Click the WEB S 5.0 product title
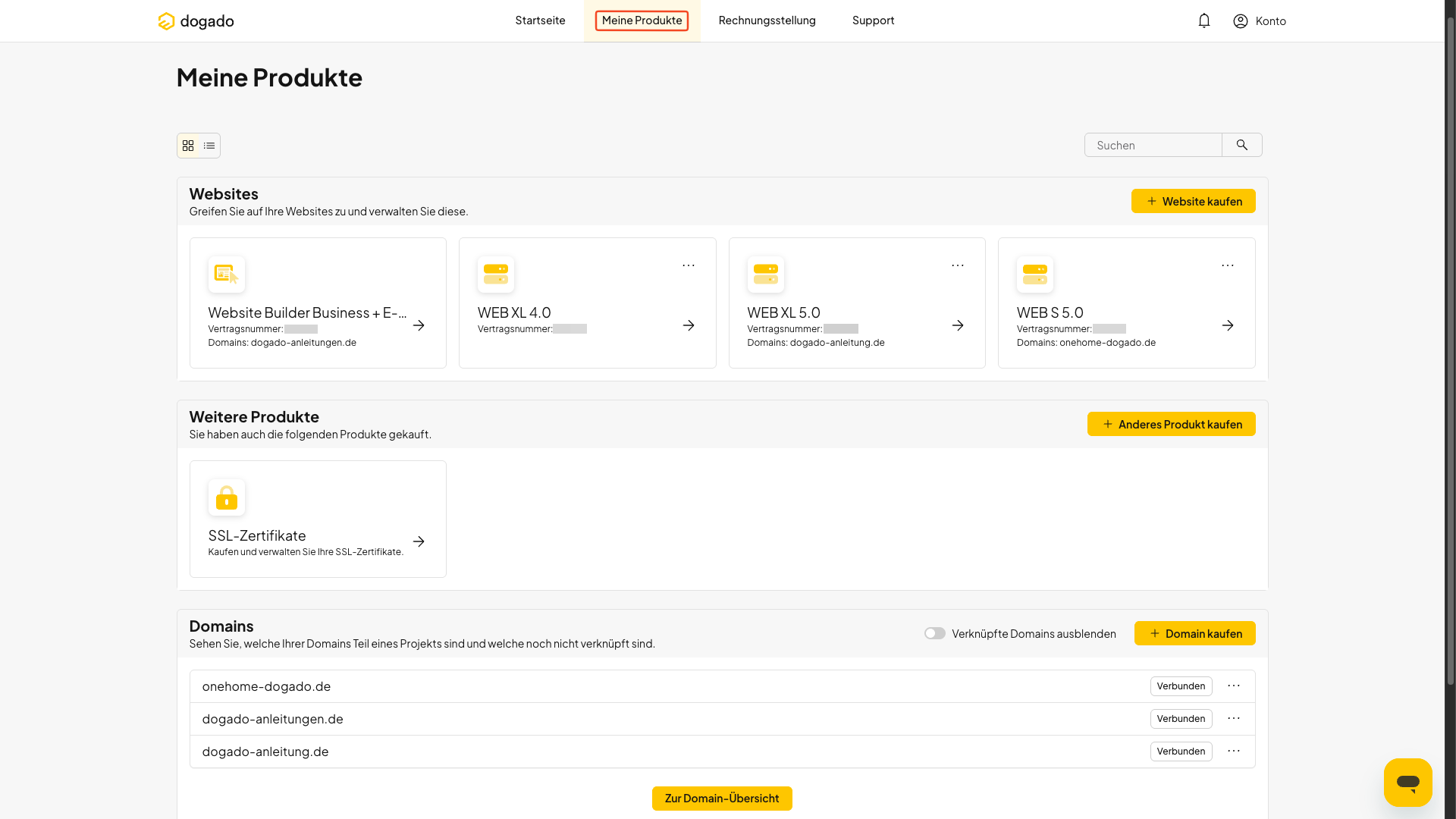 coord(1050,312)
